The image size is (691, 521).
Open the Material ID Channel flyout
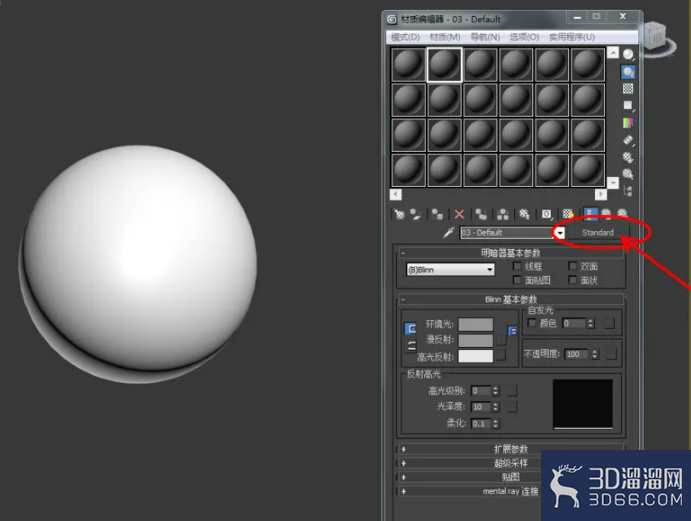tap(546, 214)
